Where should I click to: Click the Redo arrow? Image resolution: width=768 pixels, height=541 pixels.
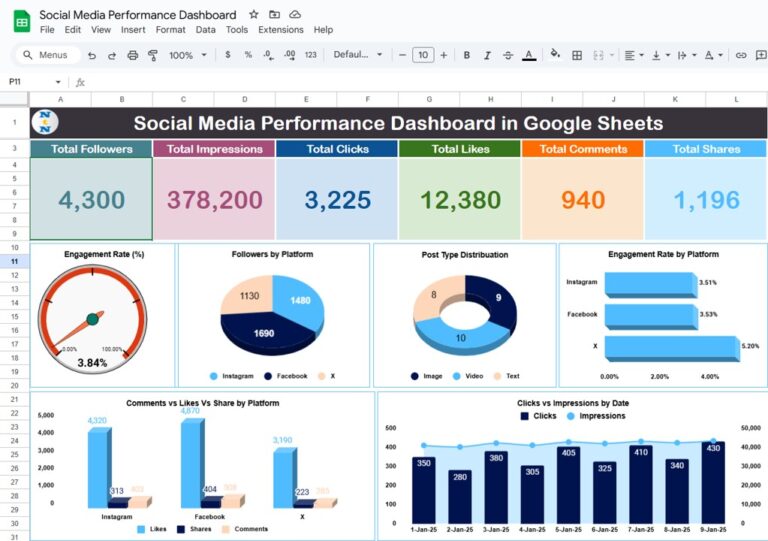tap(112, 55)
